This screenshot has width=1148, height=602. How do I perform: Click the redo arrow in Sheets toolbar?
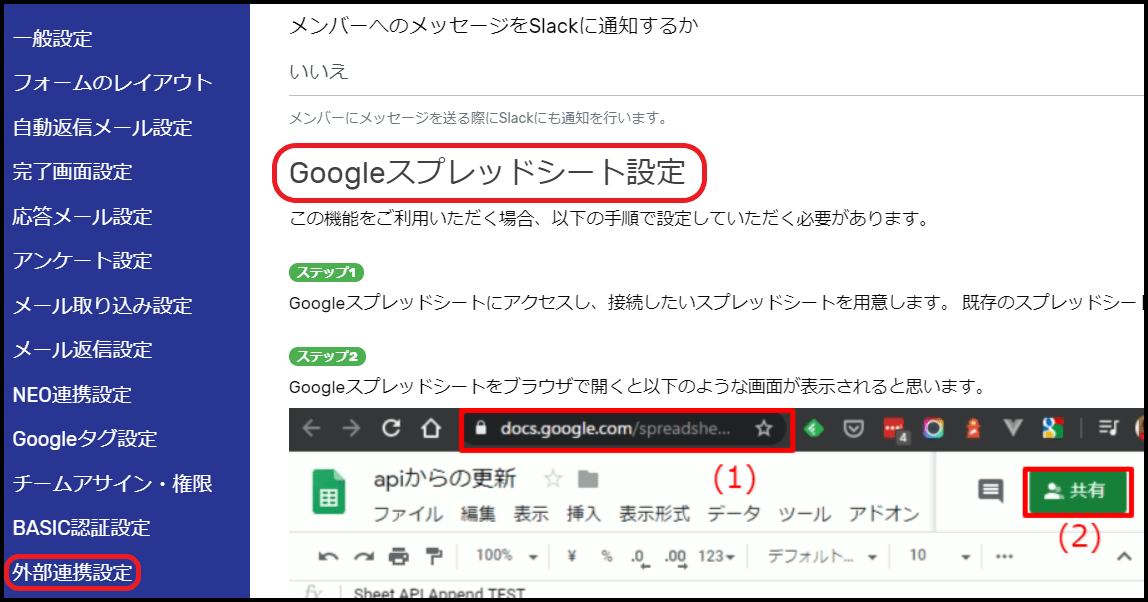click(363, 557)
